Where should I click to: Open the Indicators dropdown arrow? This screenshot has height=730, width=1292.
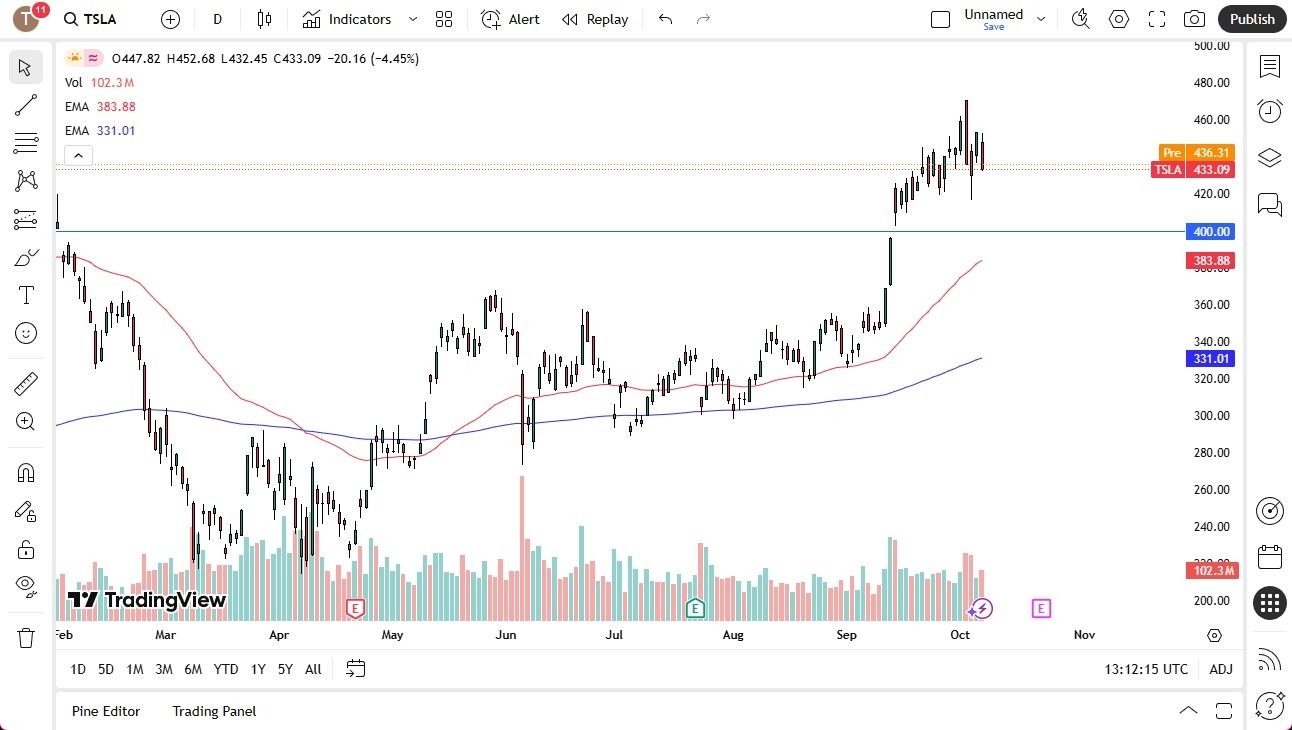click(411, 19)
